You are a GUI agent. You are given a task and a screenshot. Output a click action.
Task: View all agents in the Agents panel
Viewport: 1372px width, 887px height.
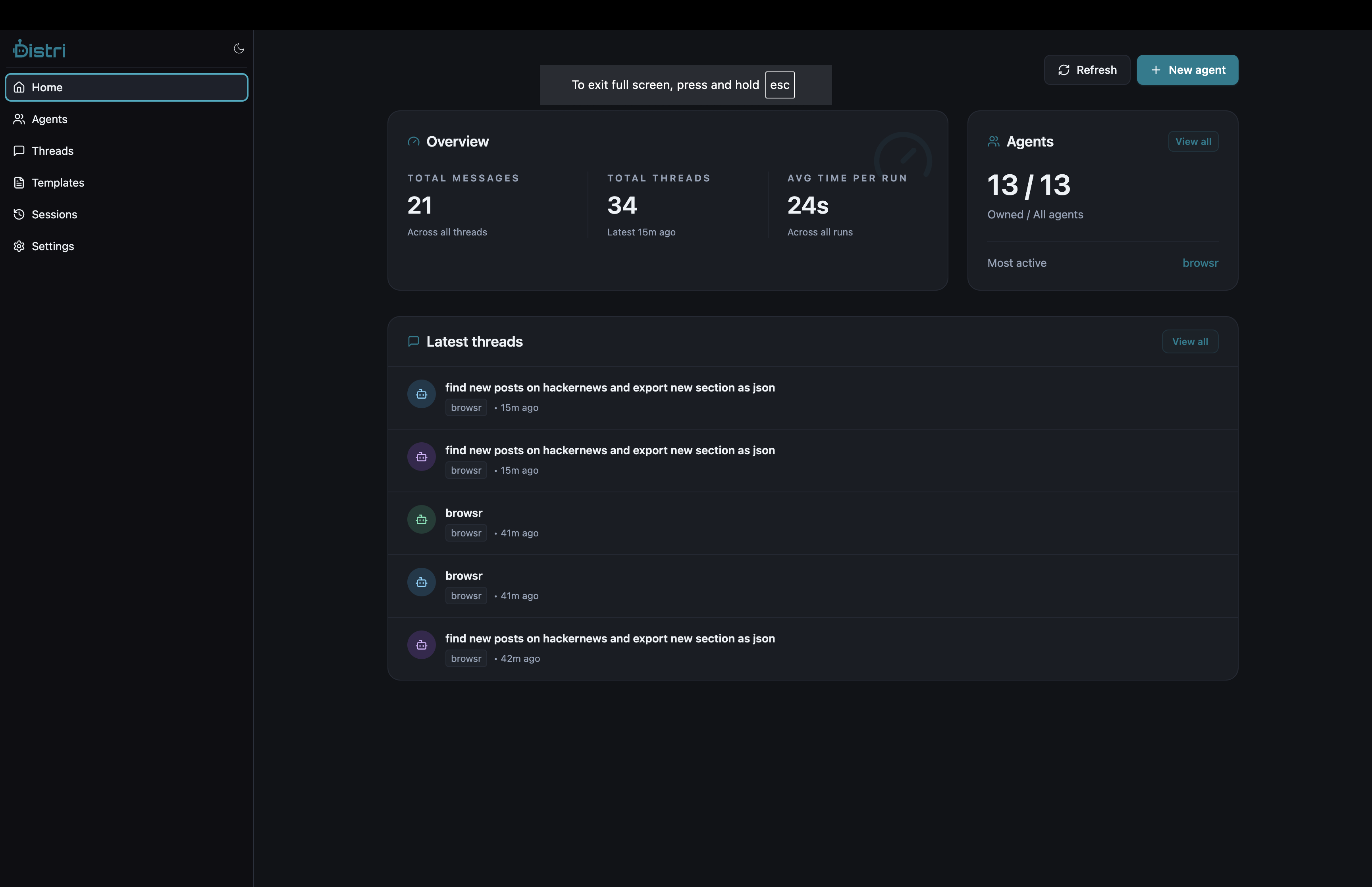tap(1193, 141)
